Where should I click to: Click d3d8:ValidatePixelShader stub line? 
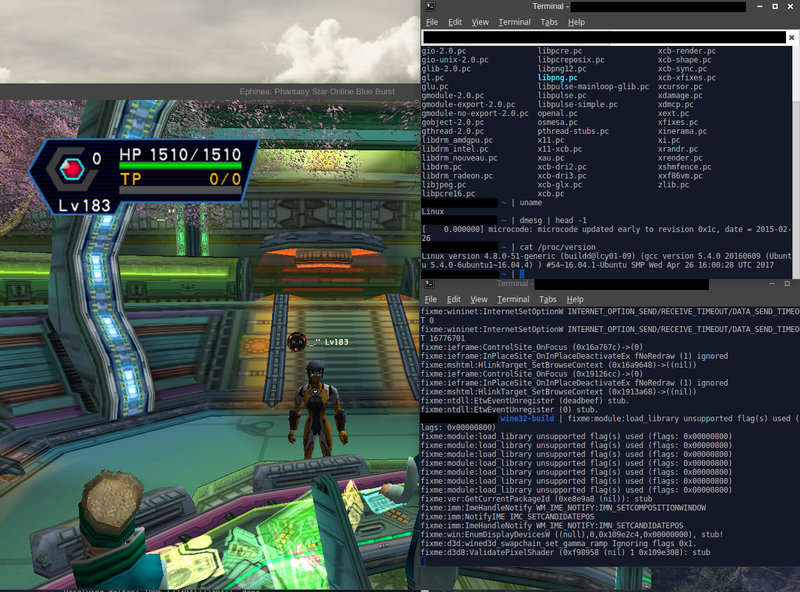pyautogui.click(x=565, y=552)
